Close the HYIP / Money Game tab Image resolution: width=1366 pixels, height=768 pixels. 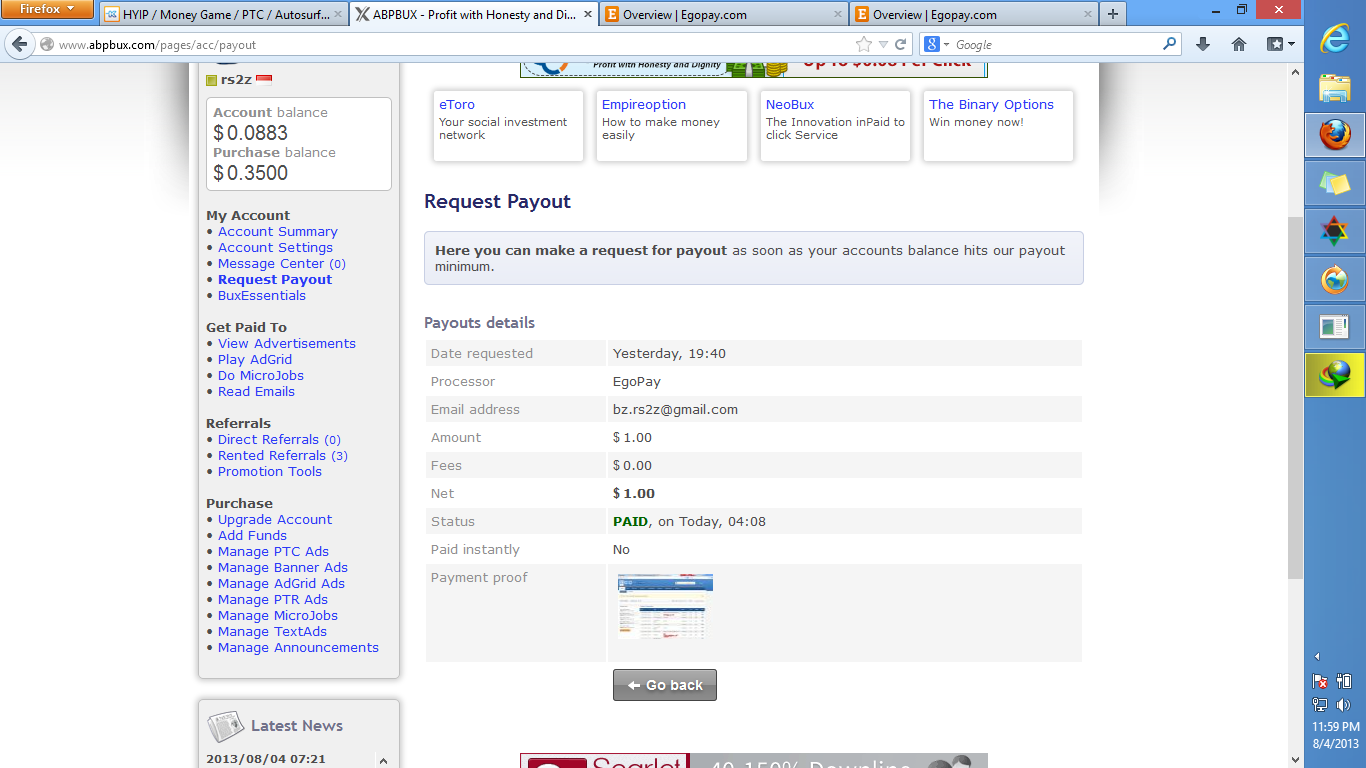pyautogui.click(x=338, y=15)
